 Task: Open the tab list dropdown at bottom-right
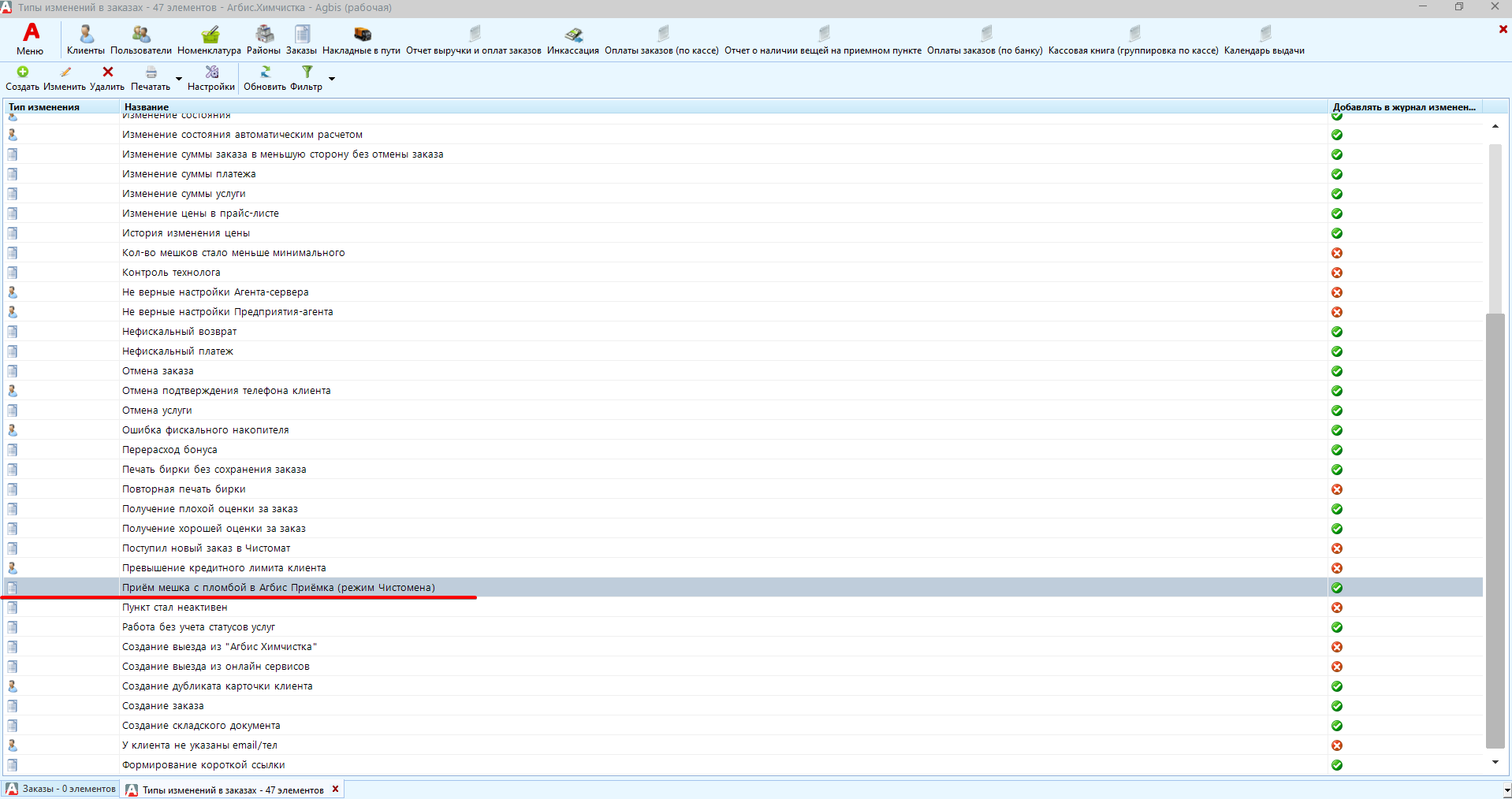[x=1506, y=790]
